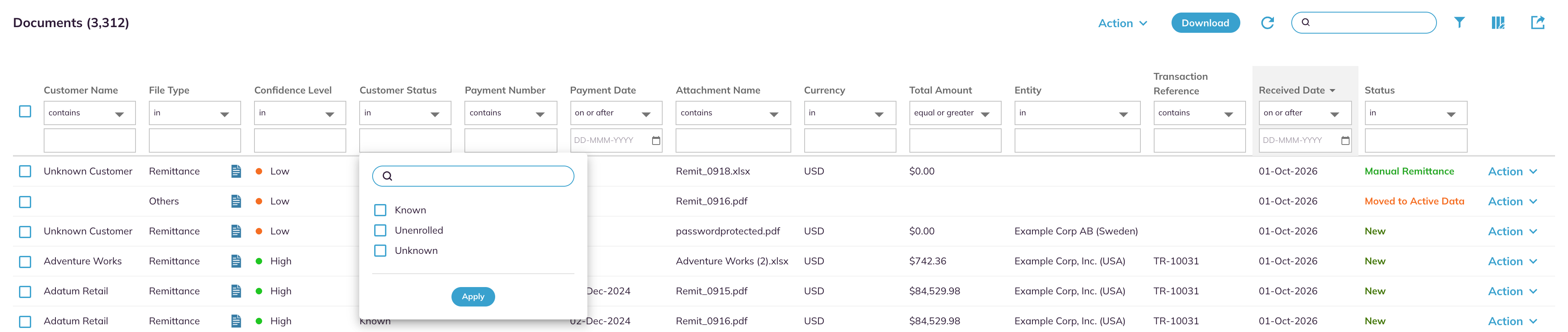Open Confidence Level operator dropdown
This screenshot has height=332, width=1568.
(300, 113)
